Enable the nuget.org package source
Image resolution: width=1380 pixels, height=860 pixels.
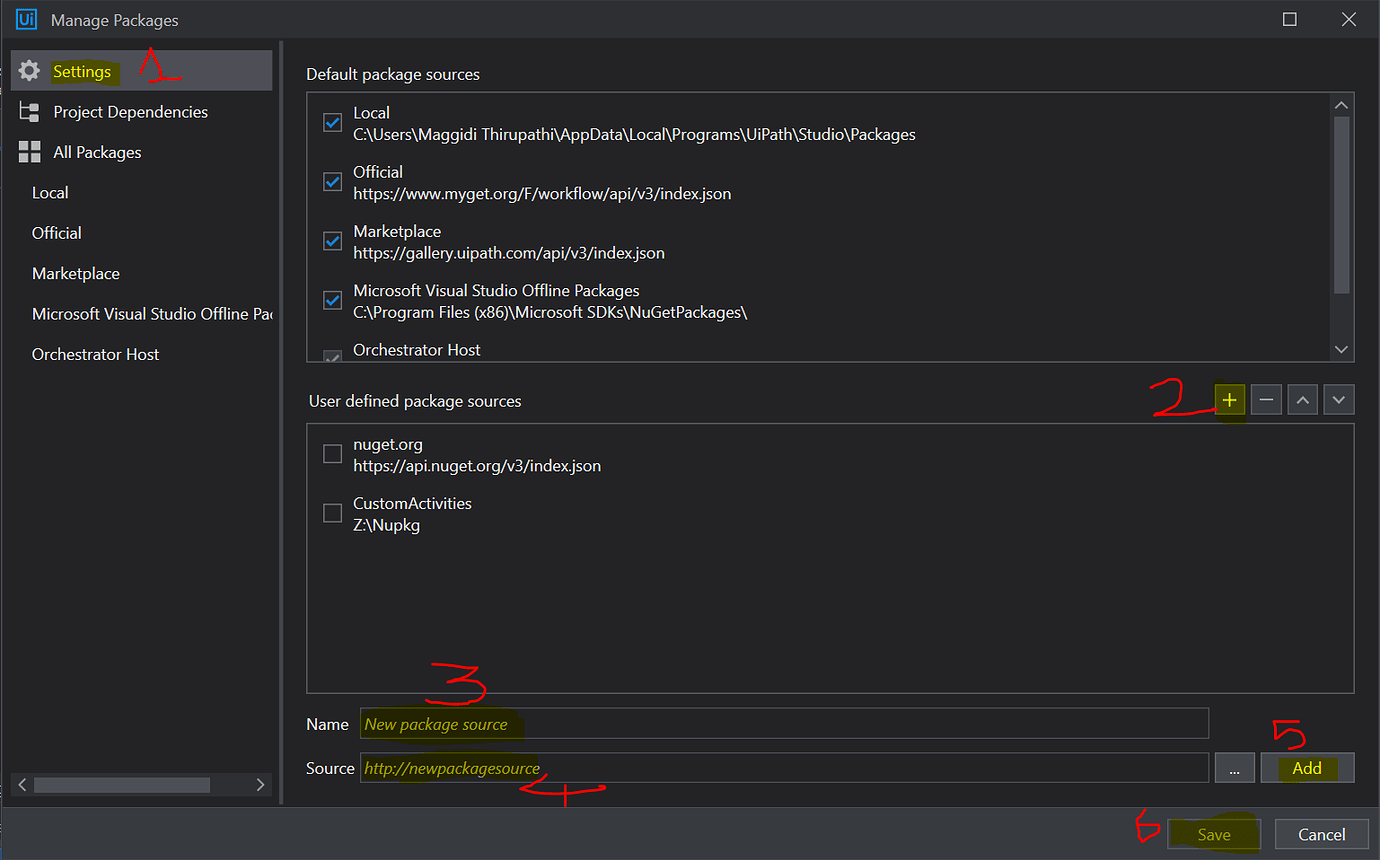(333, 454)
